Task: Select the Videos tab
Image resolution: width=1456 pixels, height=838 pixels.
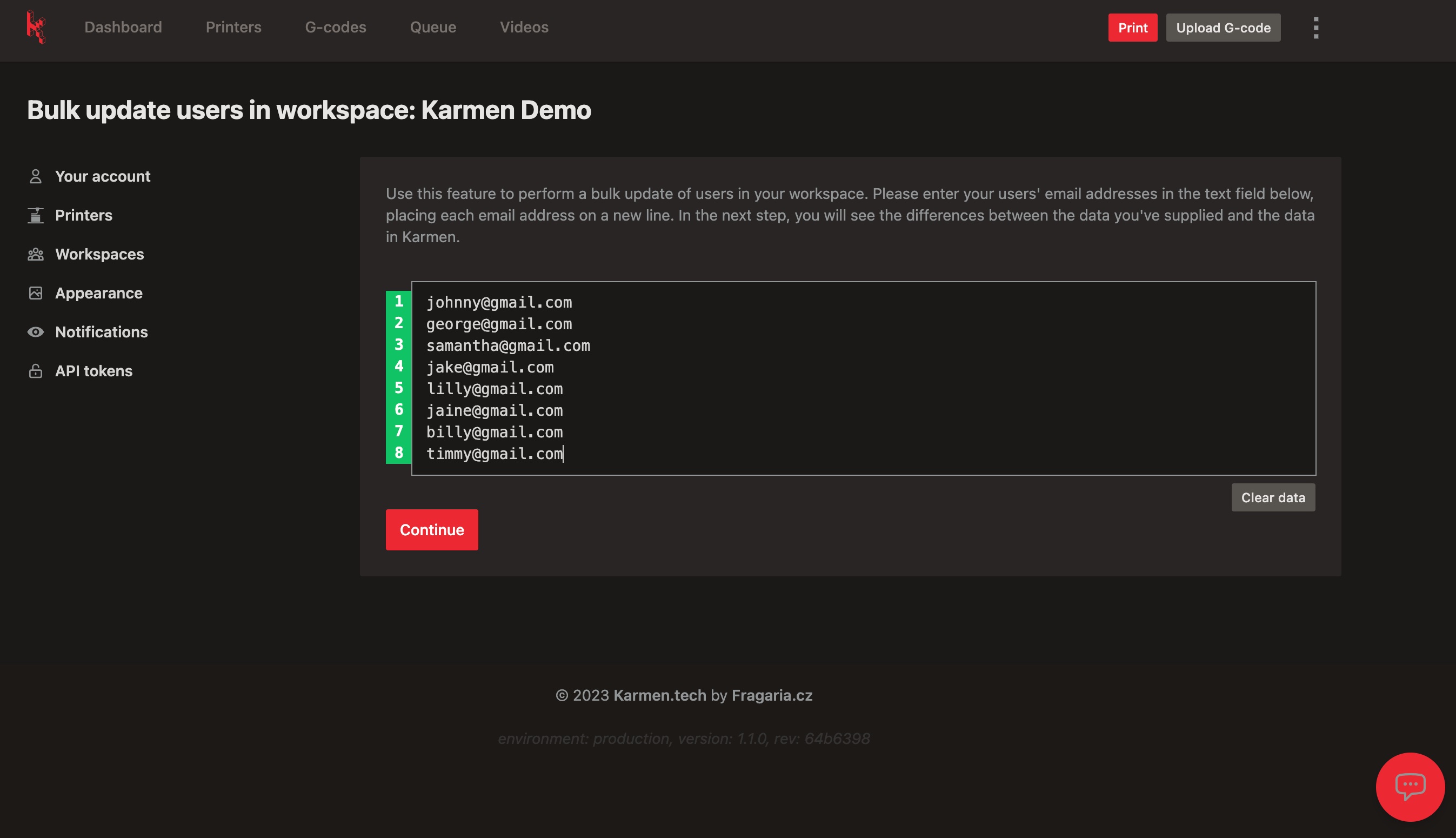Action: point(524,27)
